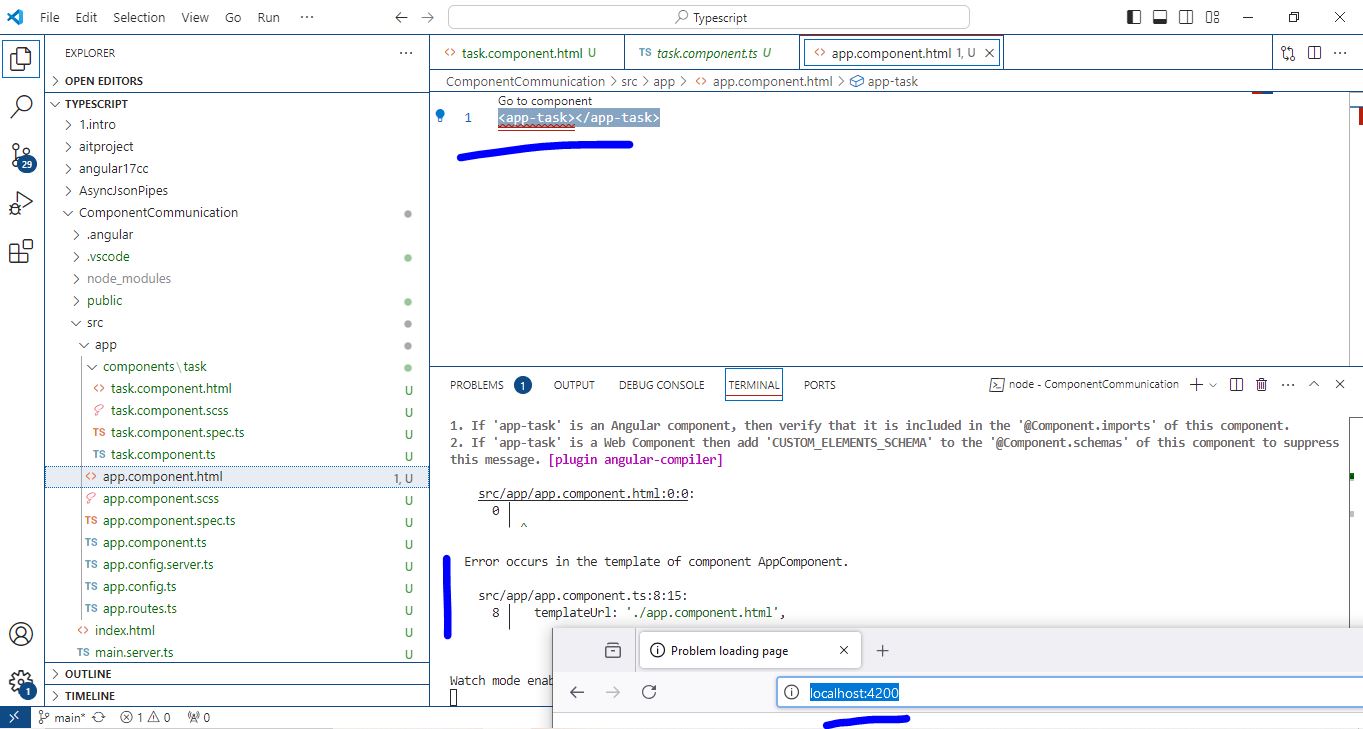Switch to the PROBLEMS panel tab

click(x=477, y=385)
